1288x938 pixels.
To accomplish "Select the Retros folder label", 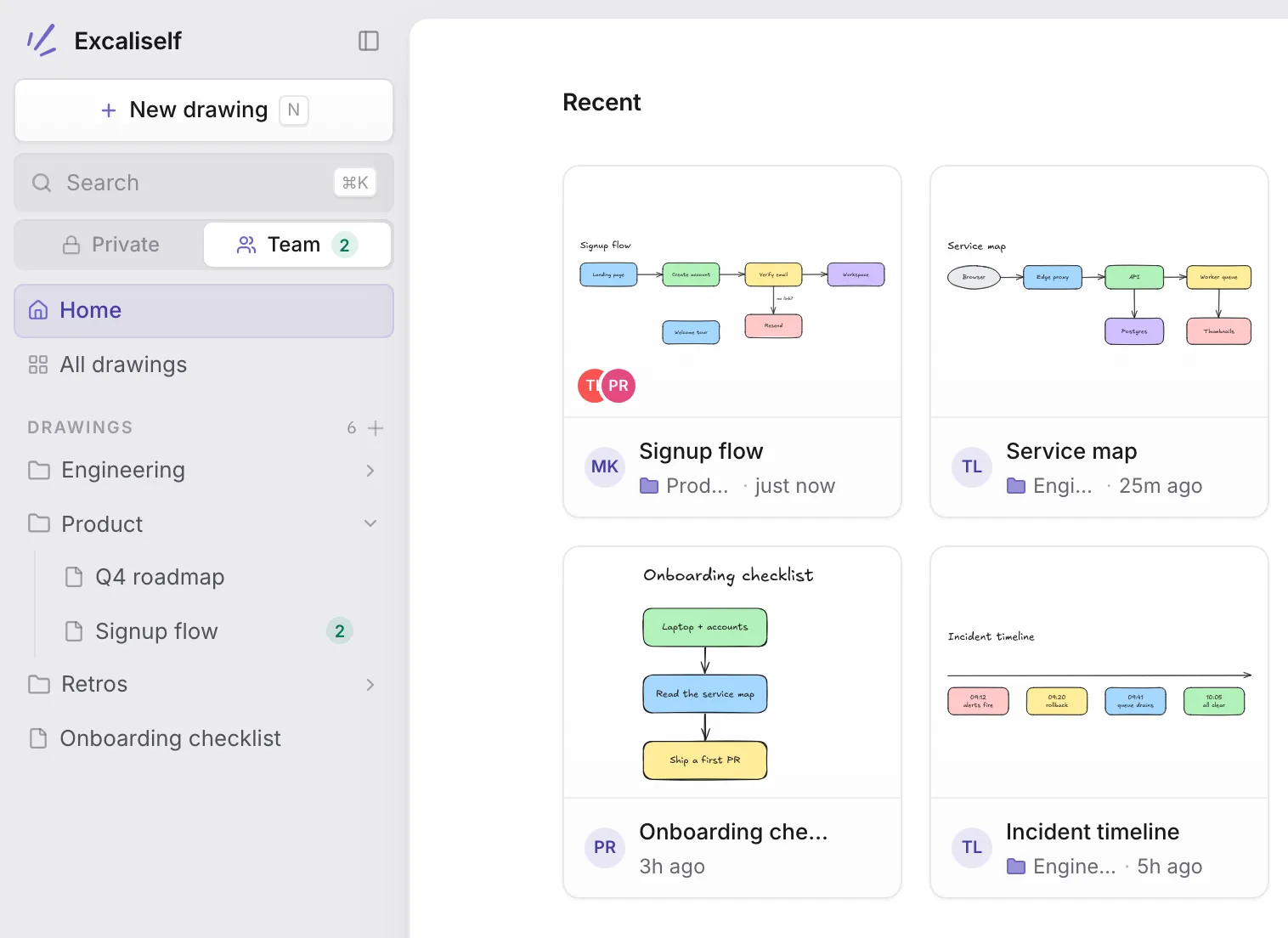I will (94, 685).
